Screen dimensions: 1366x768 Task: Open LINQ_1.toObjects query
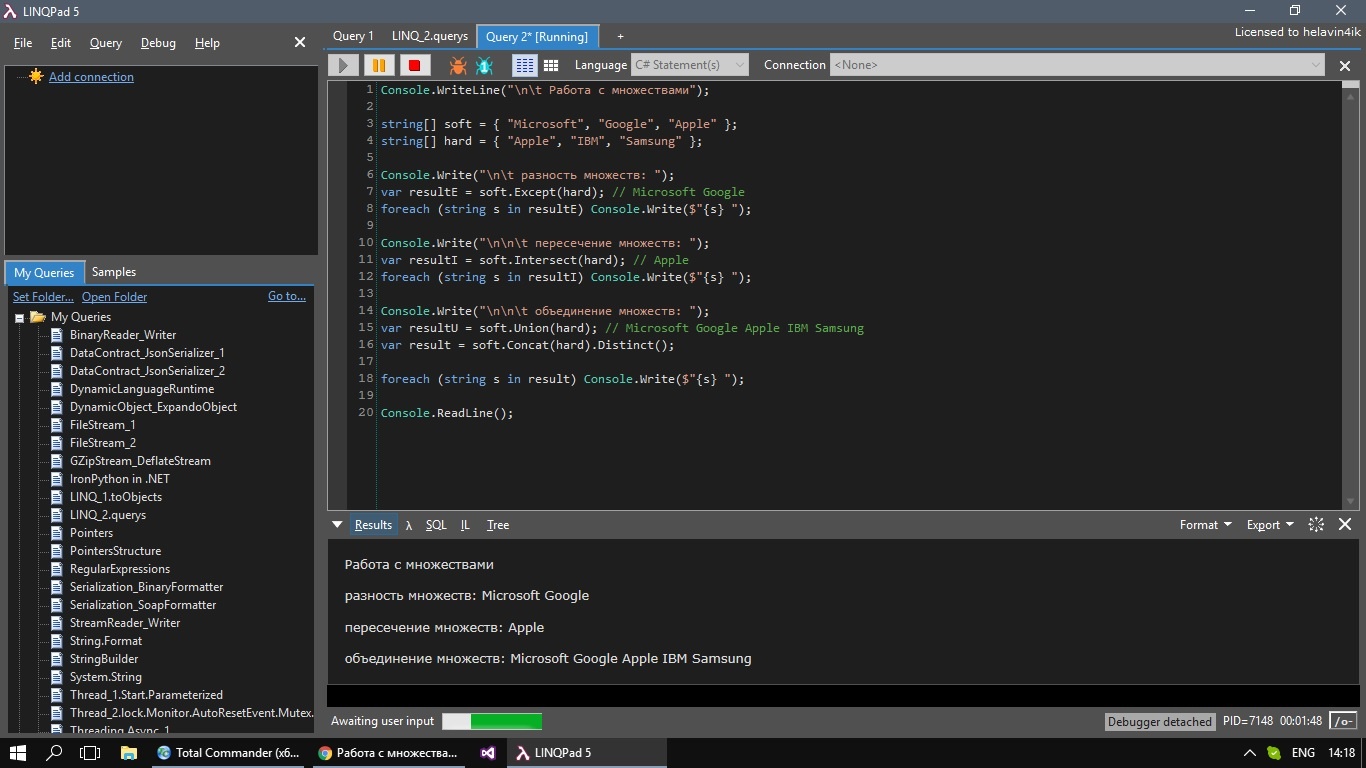pos(116,497)
